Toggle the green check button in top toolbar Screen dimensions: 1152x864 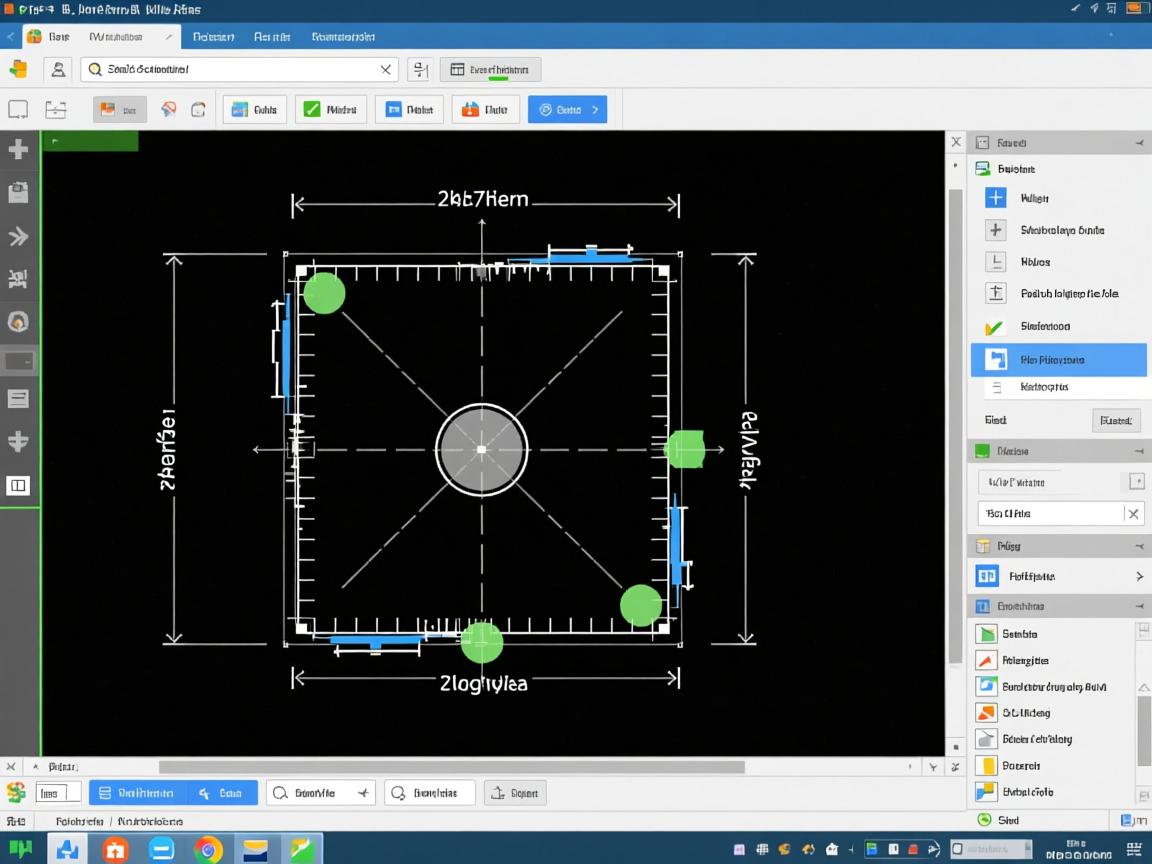click(x=330, y=110)
